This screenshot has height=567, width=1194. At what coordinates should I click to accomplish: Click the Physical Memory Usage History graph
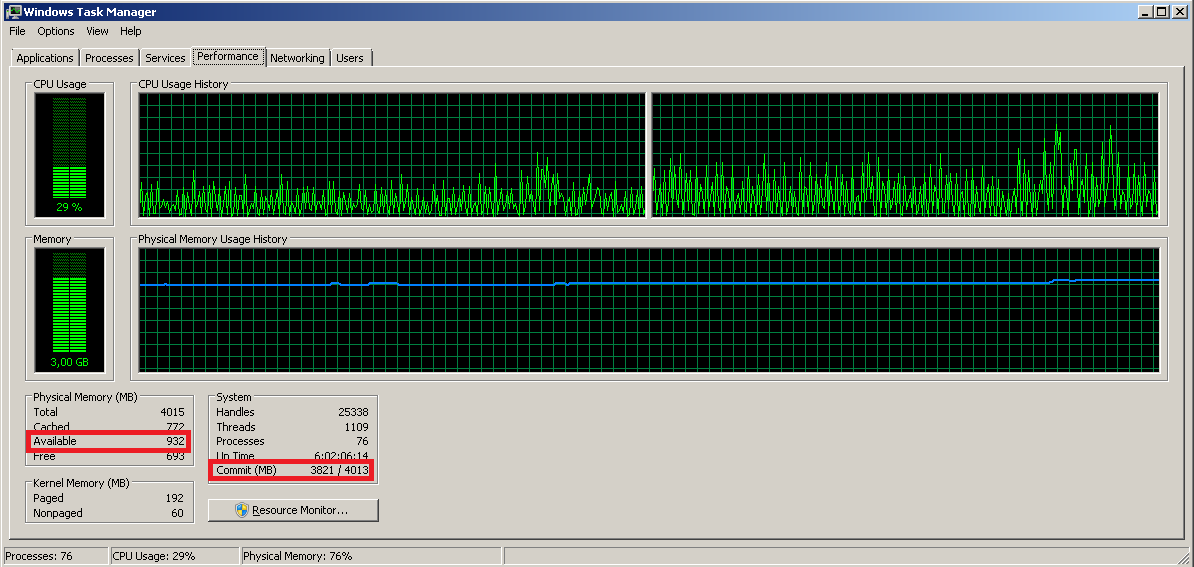649,311
